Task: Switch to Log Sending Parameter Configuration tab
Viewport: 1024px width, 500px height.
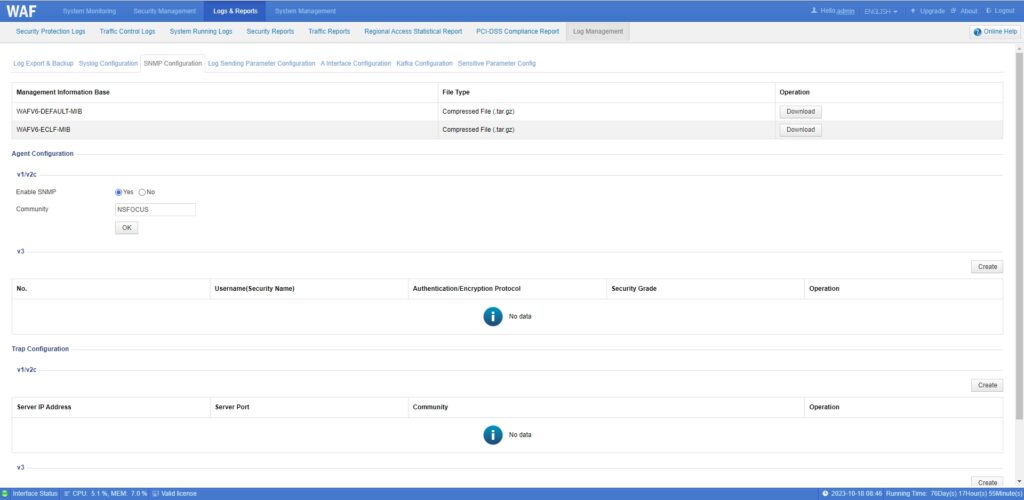Action: click(261, 63)
